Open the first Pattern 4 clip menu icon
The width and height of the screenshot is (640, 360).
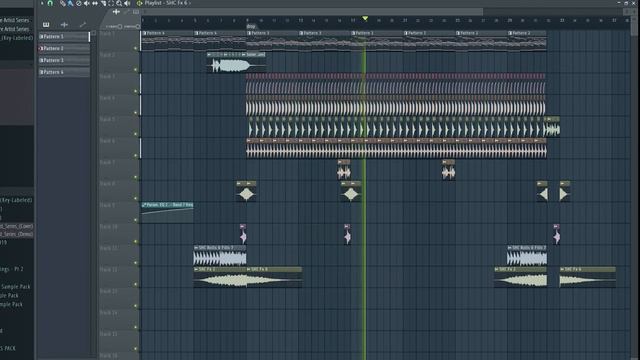coord(144,33)
